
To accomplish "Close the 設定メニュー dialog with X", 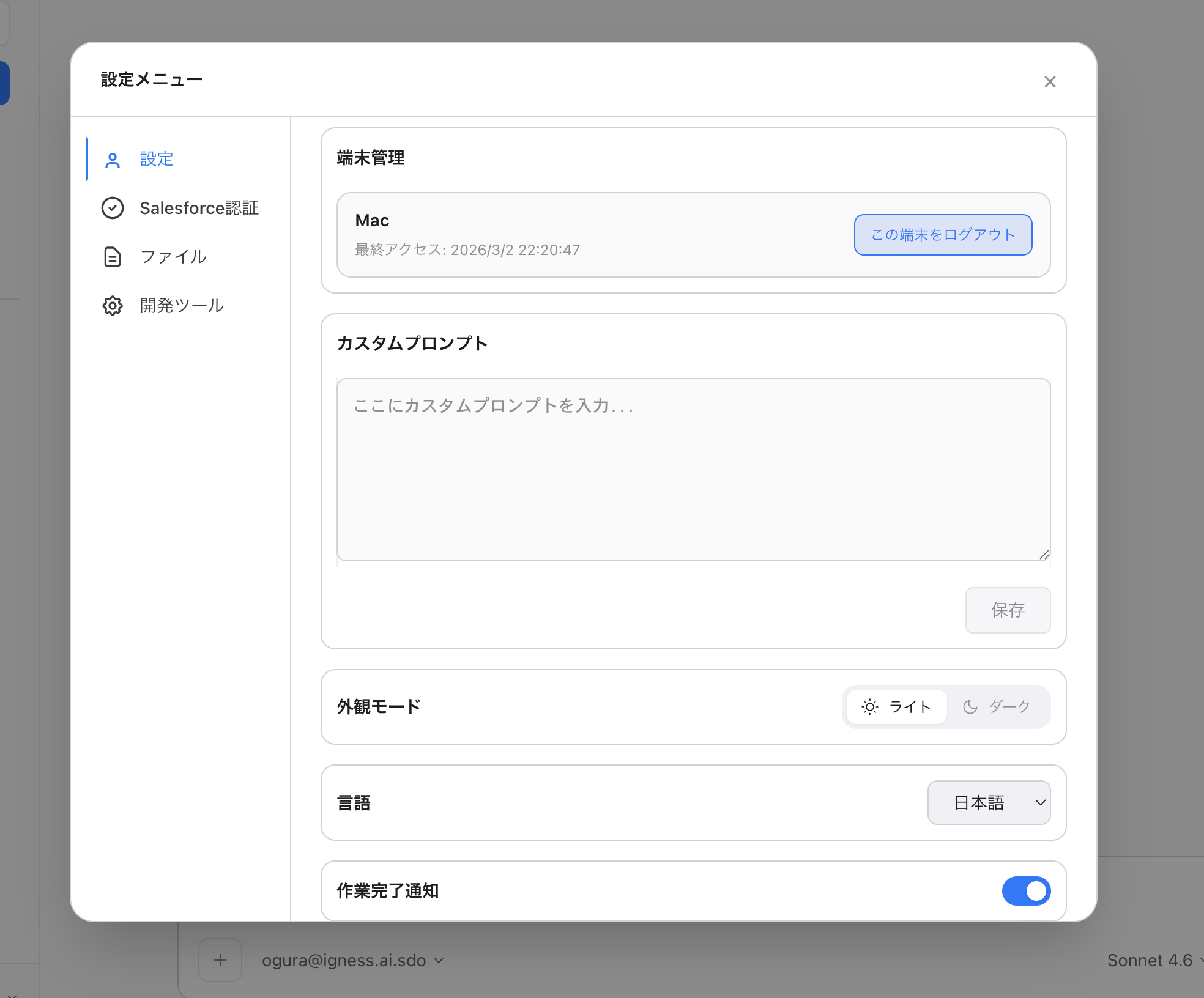I will [x=1050, y=82].
